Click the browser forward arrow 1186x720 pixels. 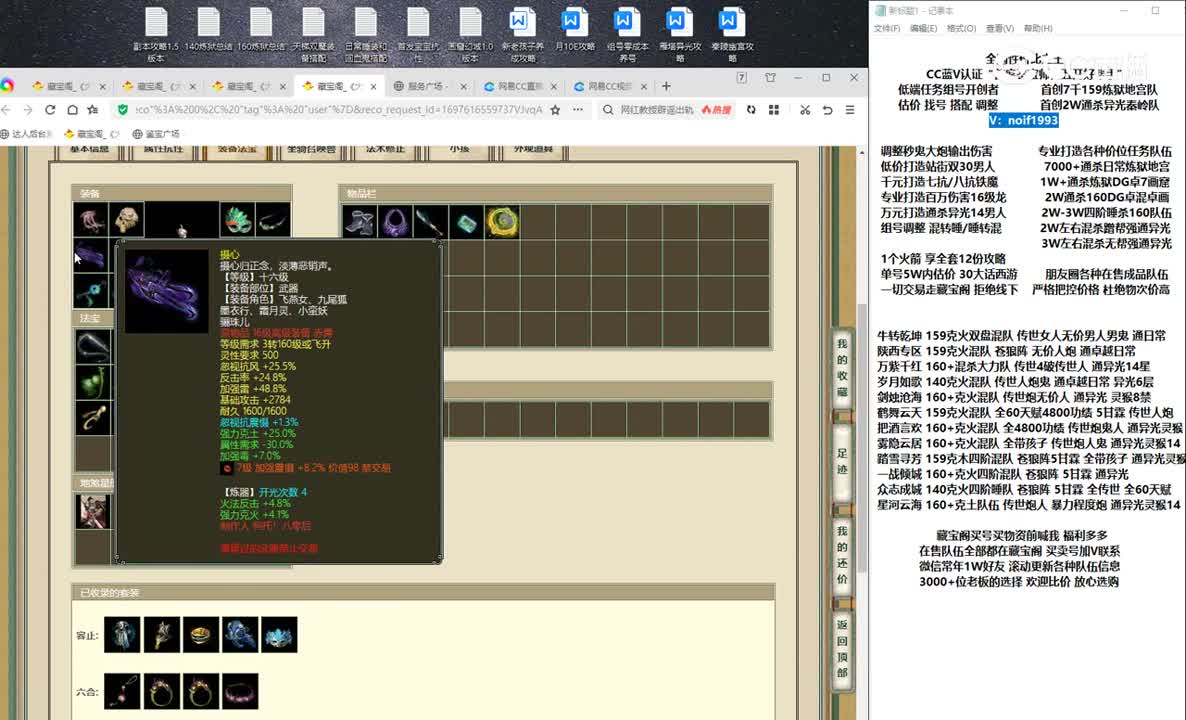(27, 110)
